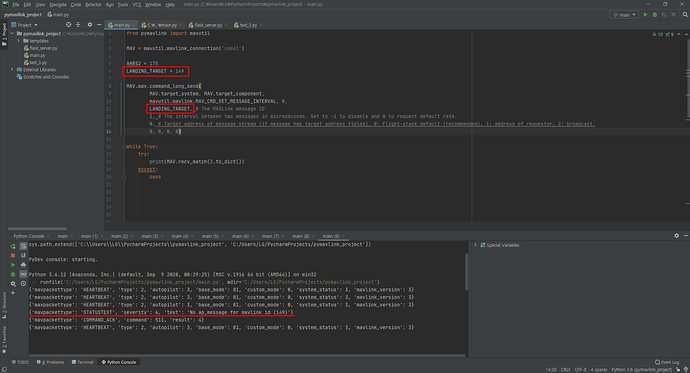Switch to main (9) console tab
The height and width of the screenshot is (373, 690).
[332, 236]
